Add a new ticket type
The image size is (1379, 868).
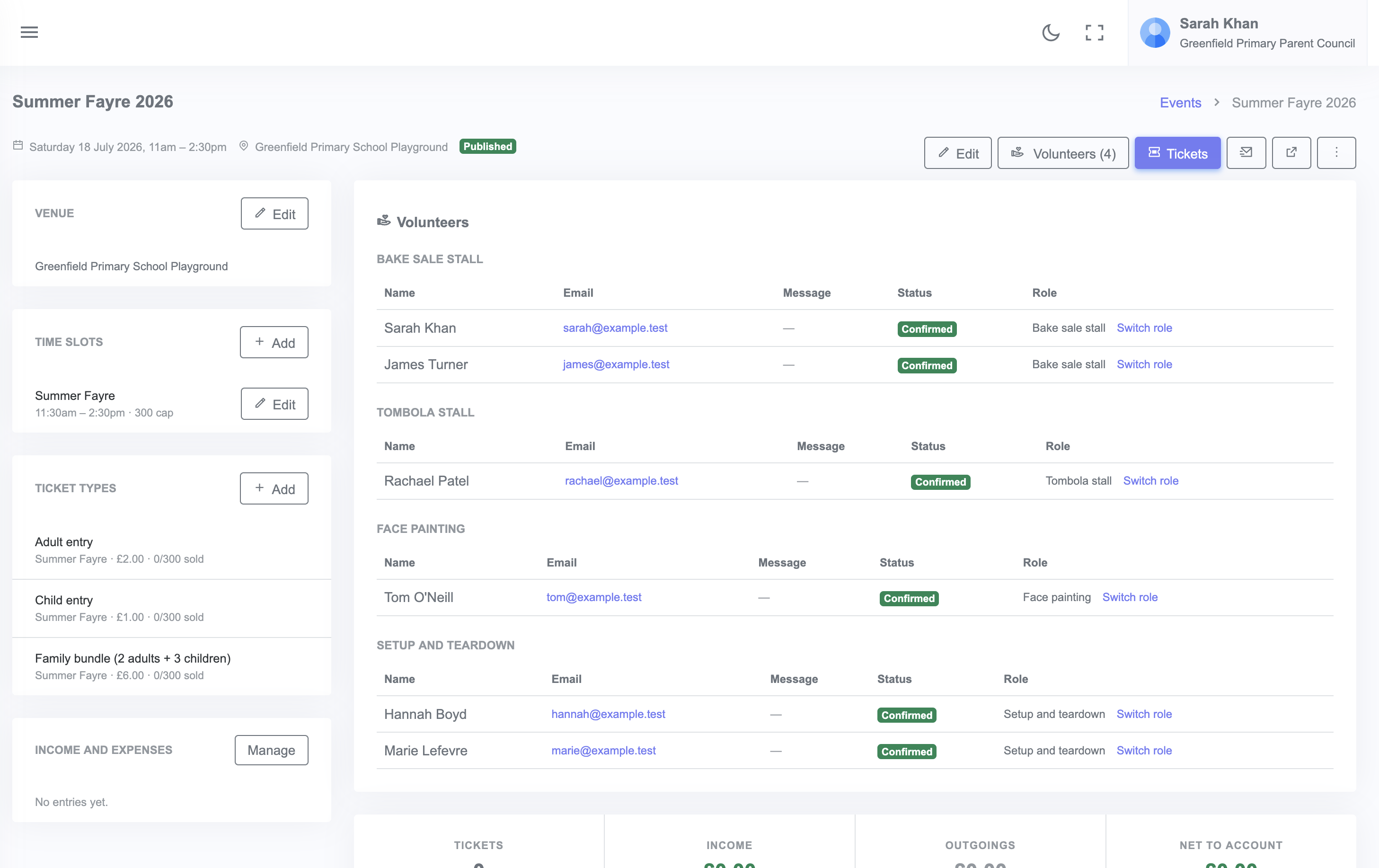pos(274,488)
